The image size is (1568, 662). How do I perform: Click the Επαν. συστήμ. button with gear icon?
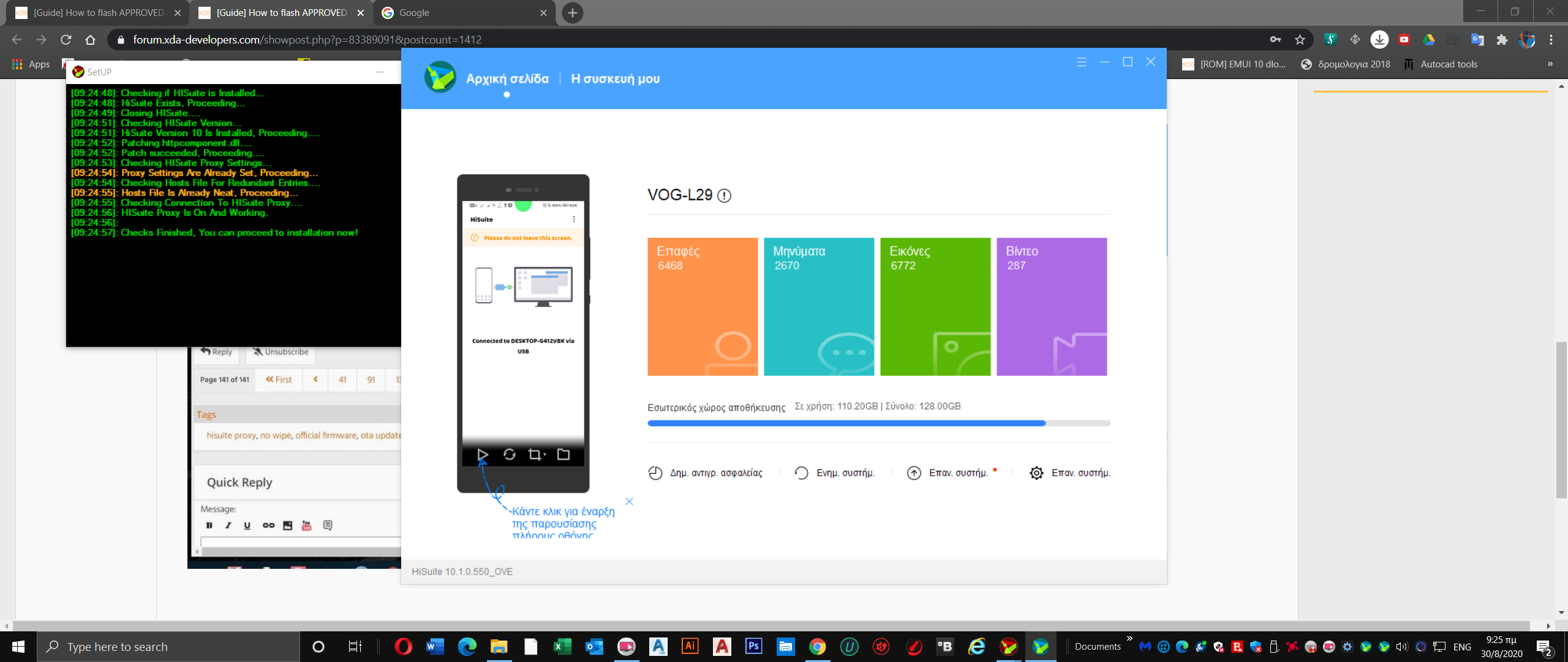point(1070,473)
